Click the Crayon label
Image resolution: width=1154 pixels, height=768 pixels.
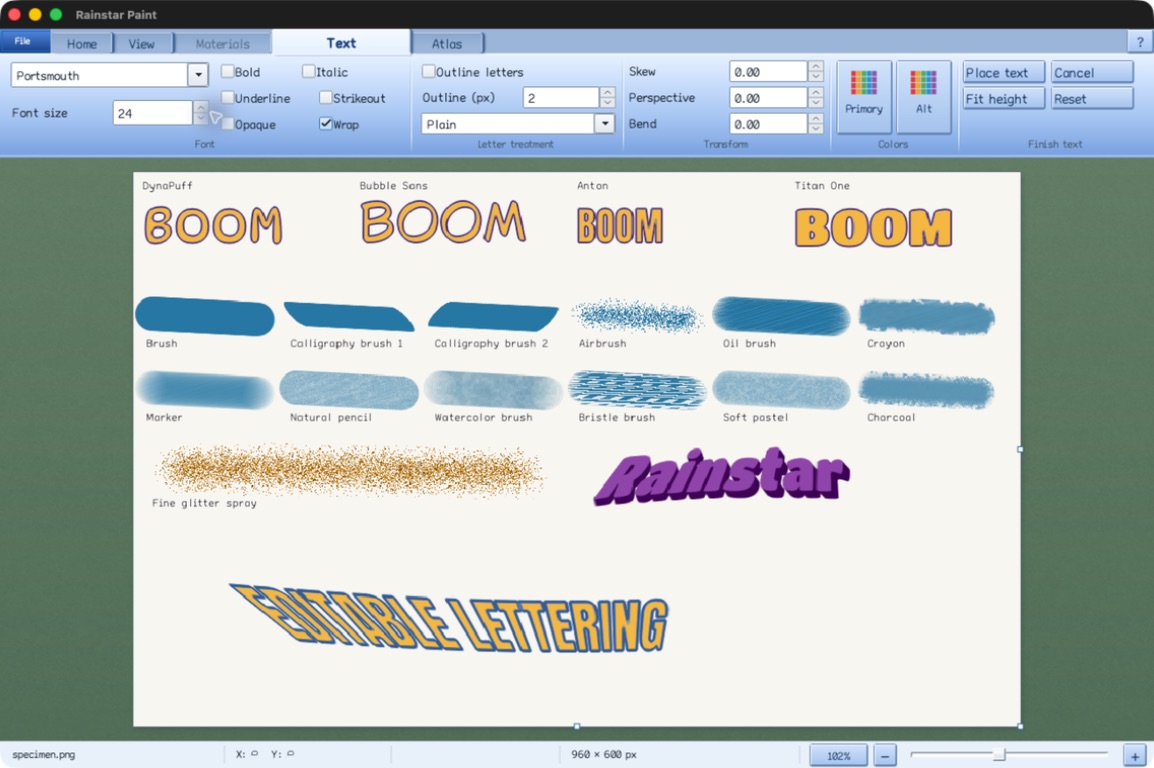[x=885, y=344]
